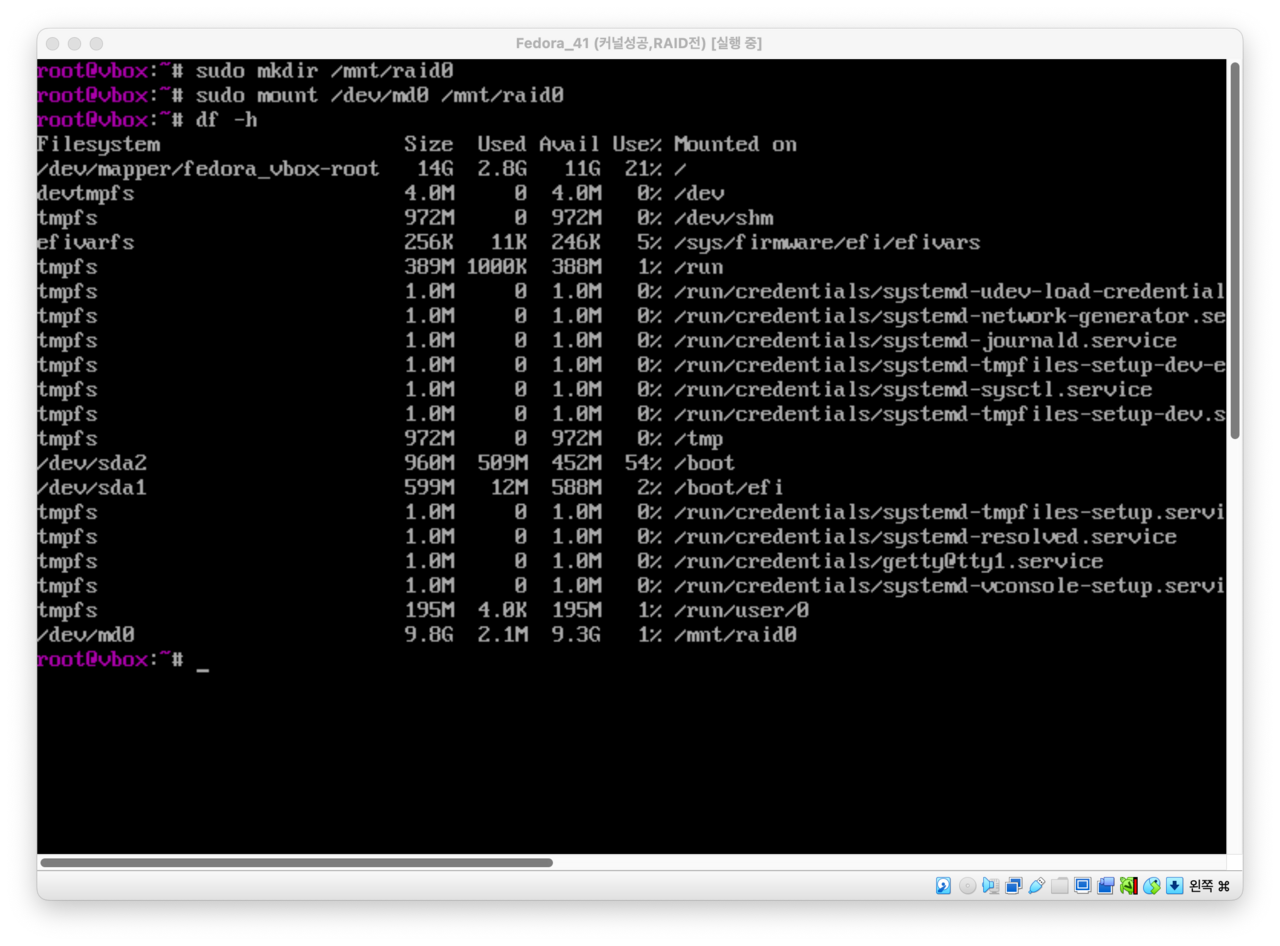Open the network adapter status icon
Viewport: 1280px width, 946px height.
pyautogui.click(x=1013, y=885)
